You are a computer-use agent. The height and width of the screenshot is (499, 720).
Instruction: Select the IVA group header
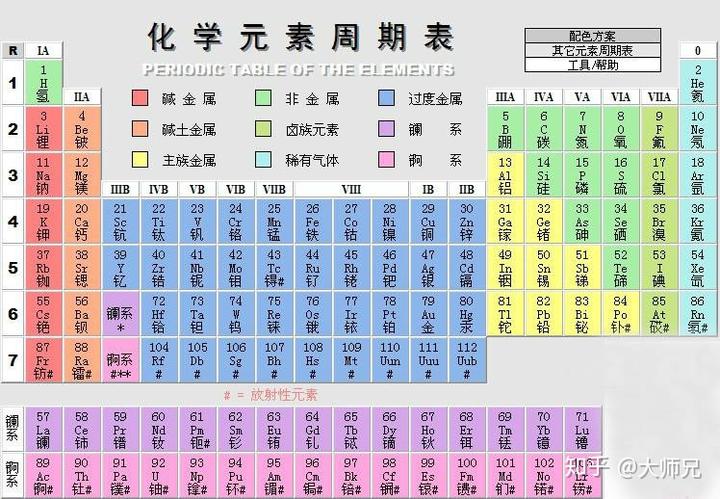point(543,97)
